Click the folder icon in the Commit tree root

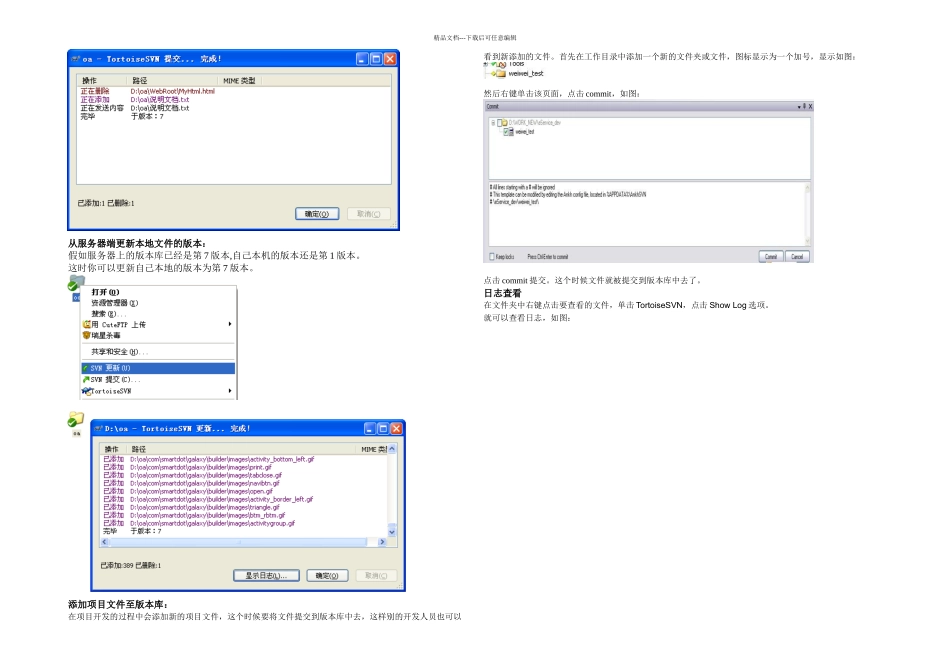point(505,122)
